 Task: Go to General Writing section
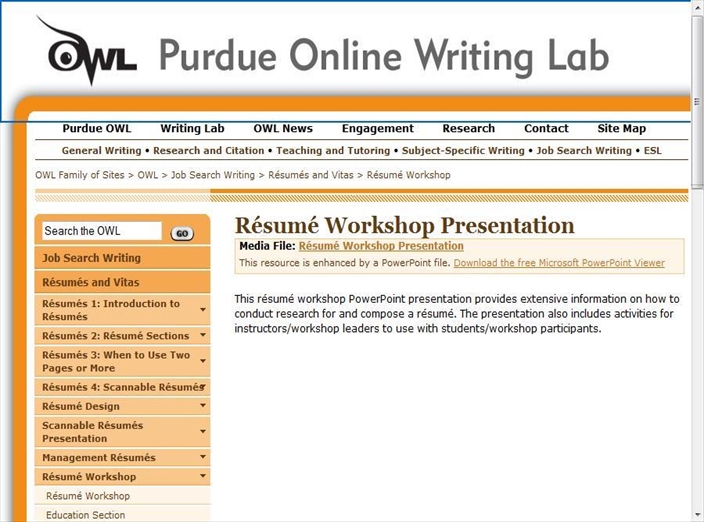coord(101,151)
